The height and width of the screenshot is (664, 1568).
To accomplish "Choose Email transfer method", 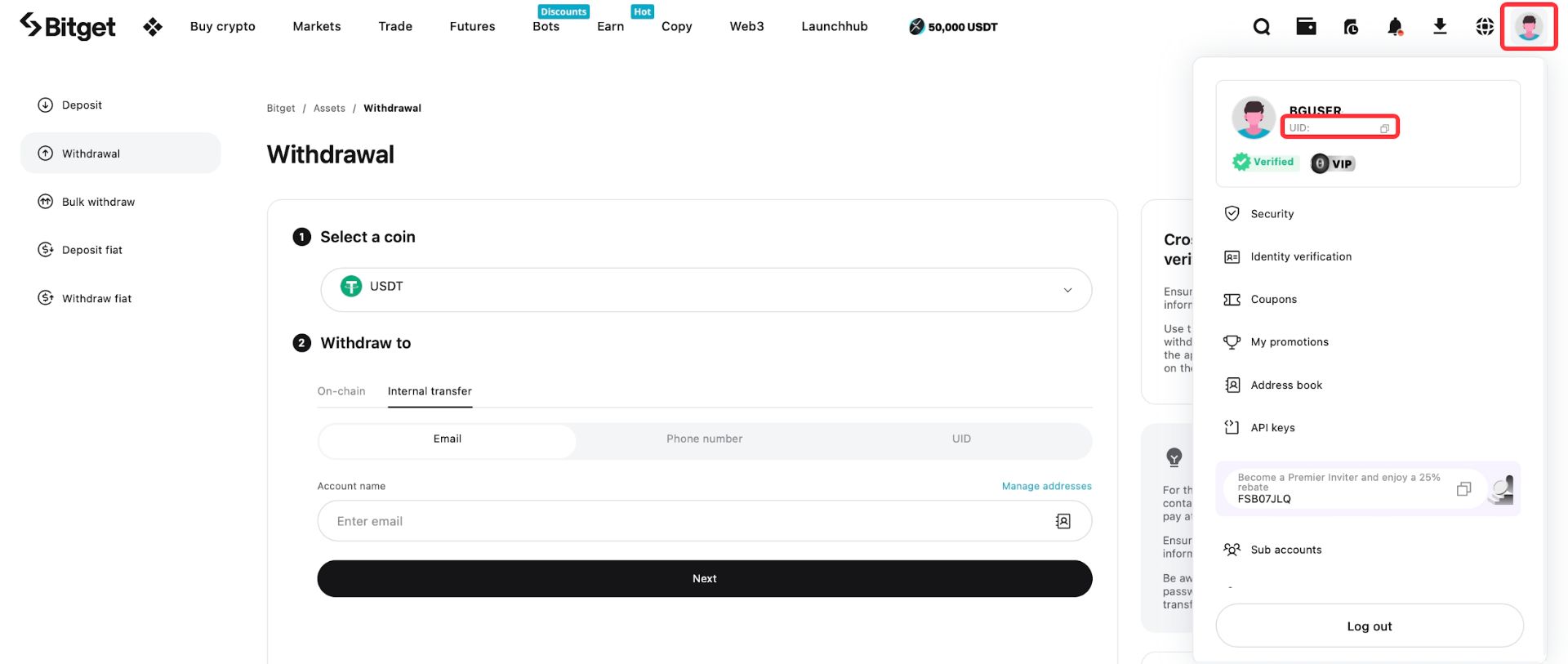I will coord(447,439).
